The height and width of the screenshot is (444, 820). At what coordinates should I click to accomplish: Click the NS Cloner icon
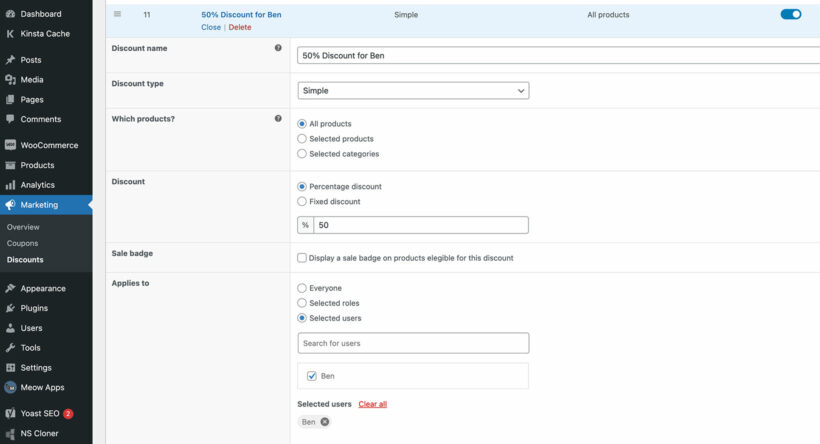10,433
